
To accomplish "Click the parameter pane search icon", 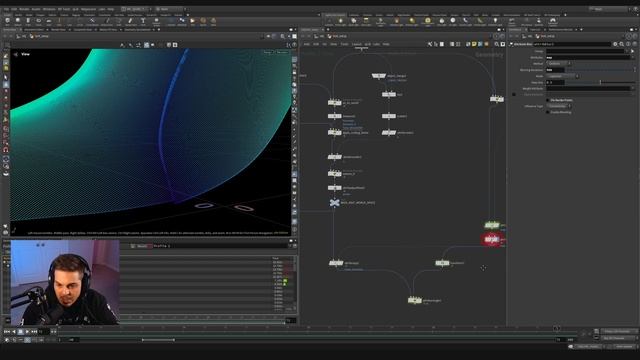I will 622,44.
